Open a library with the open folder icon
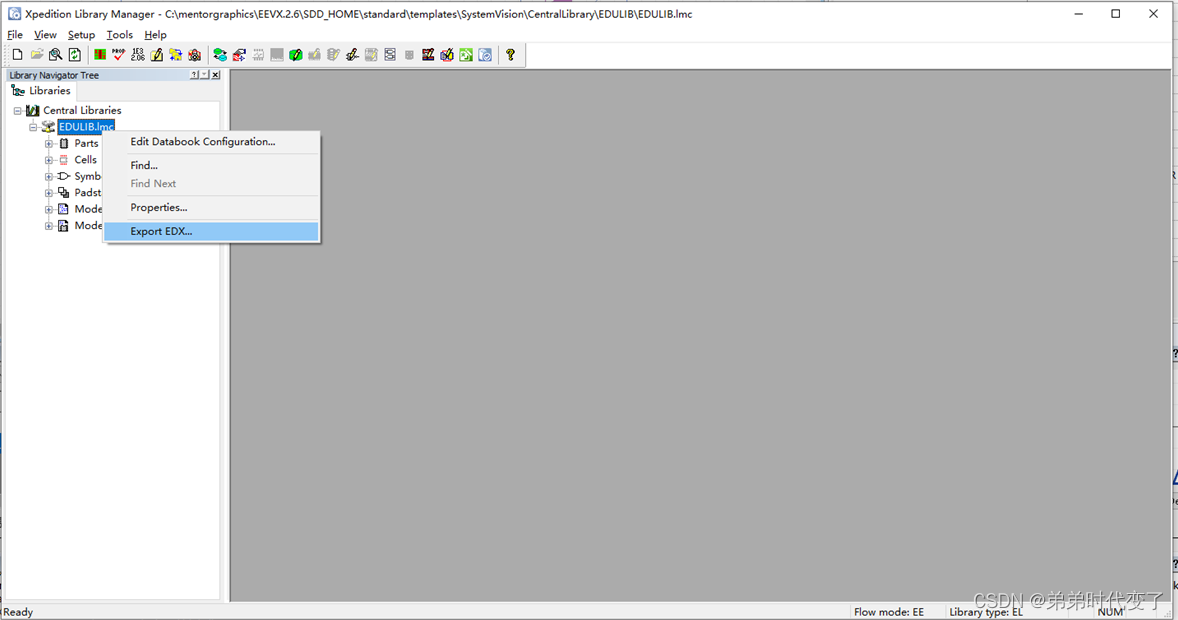Viewport: 1178px width, 620px height. point(37,54)
